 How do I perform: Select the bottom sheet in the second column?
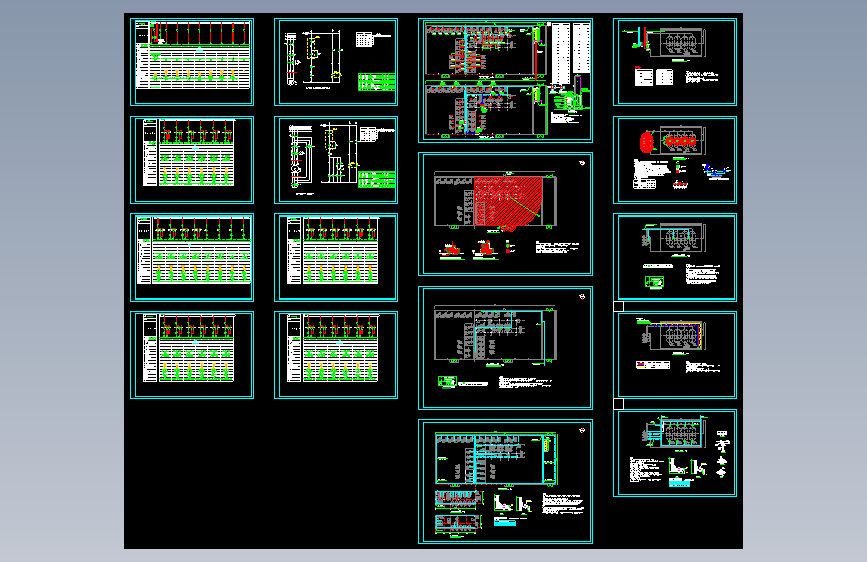(336, 355)
